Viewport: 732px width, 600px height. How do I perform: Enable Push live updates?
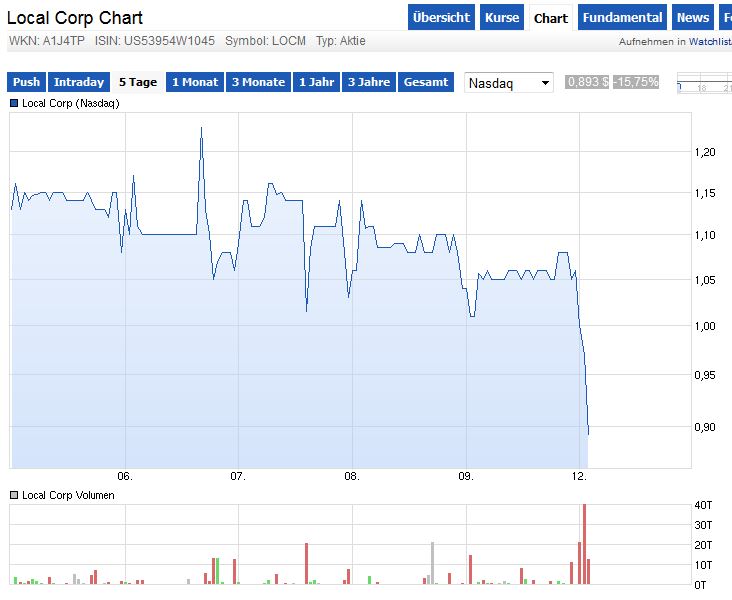[27, 82]
